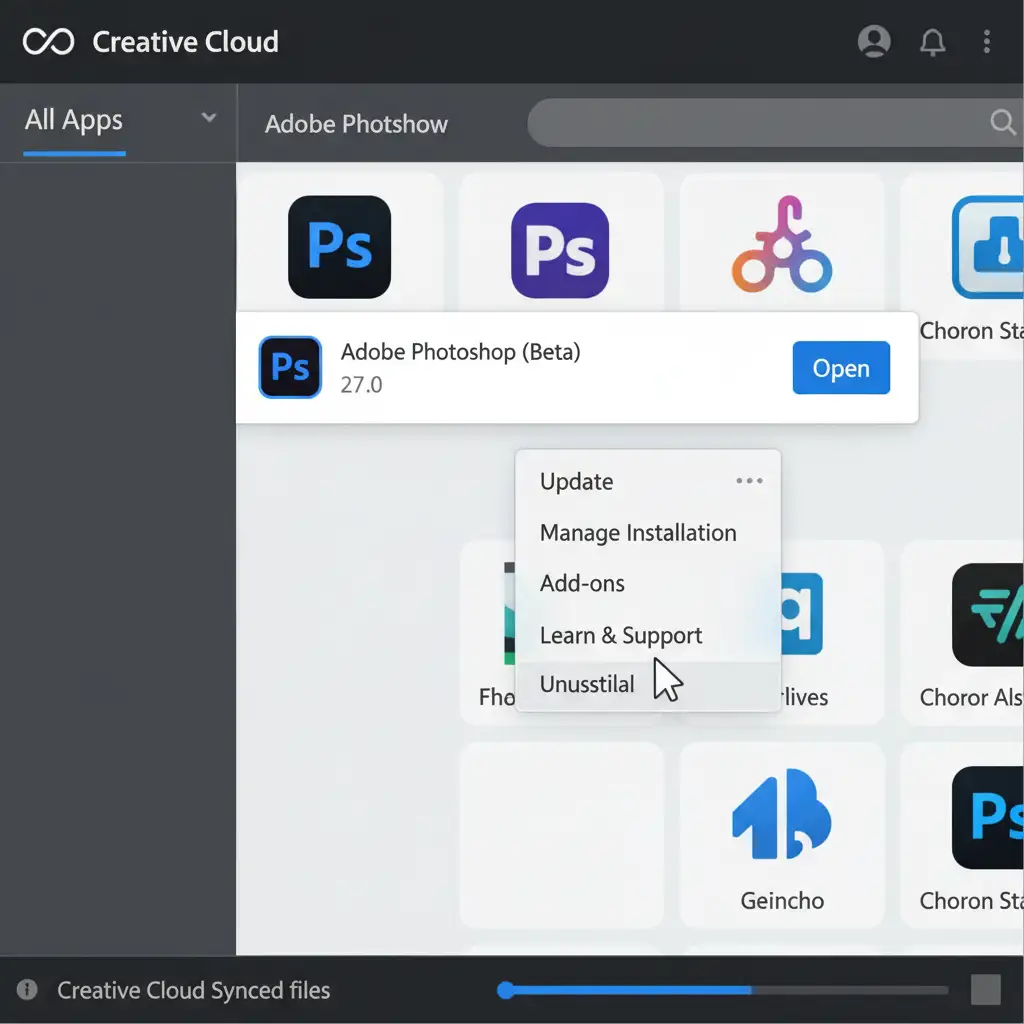Select Manage Installation menu entry

click(638, 533)
